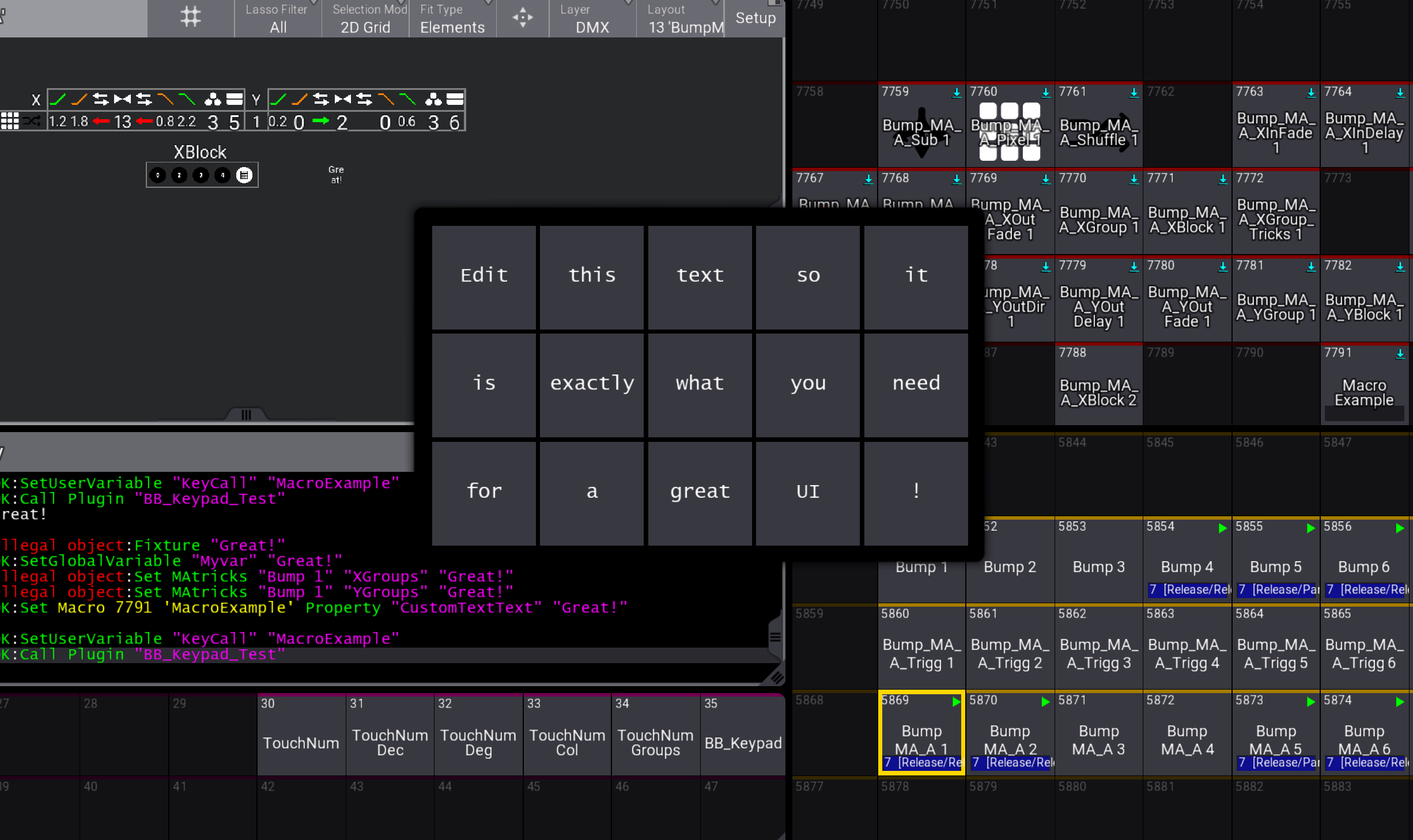
Task: Click the grid snap hash icon
Action: click(x=190, y=17)
